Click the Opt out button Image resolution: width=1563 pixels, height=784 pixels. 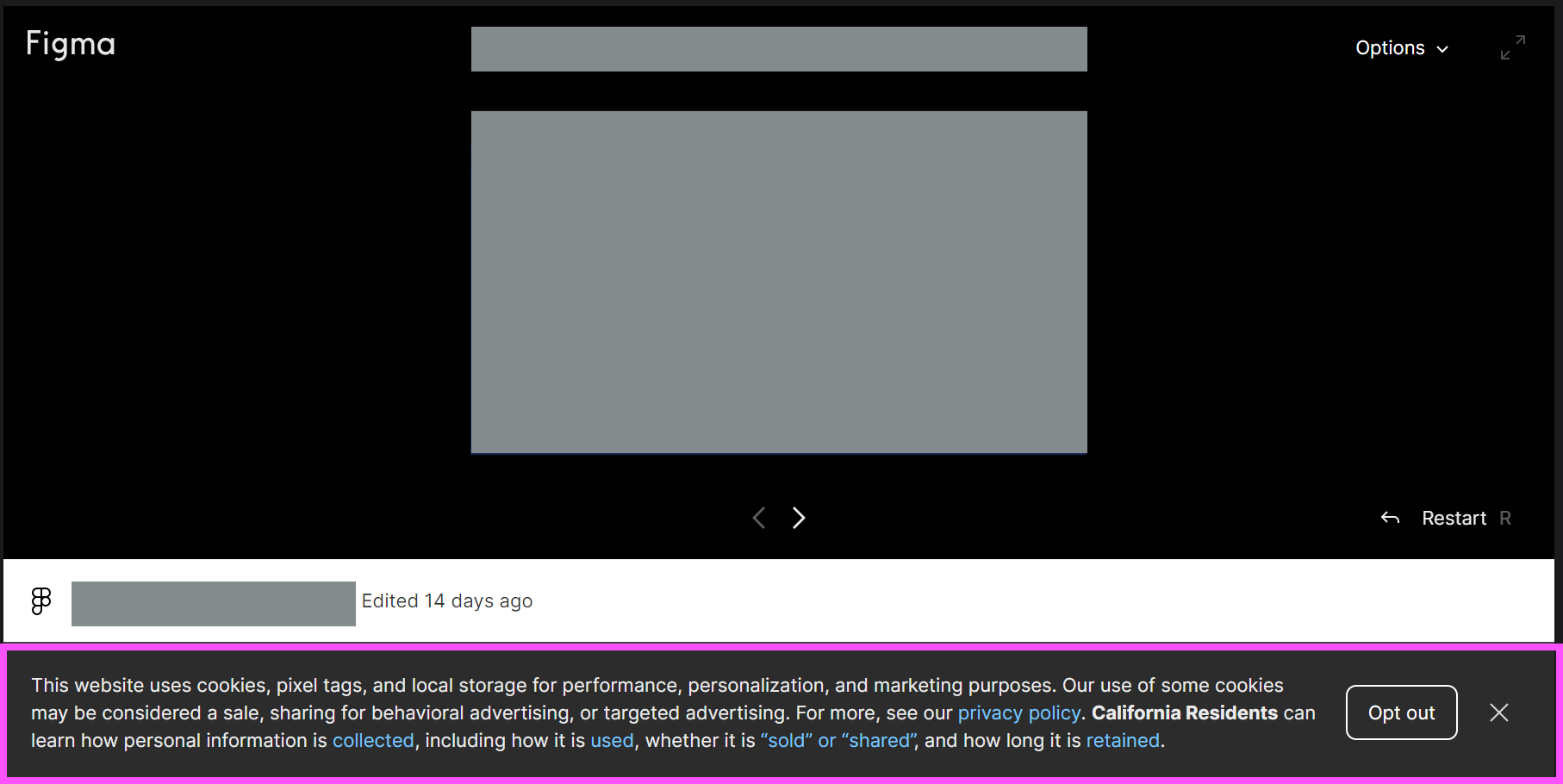point(1402,712)
